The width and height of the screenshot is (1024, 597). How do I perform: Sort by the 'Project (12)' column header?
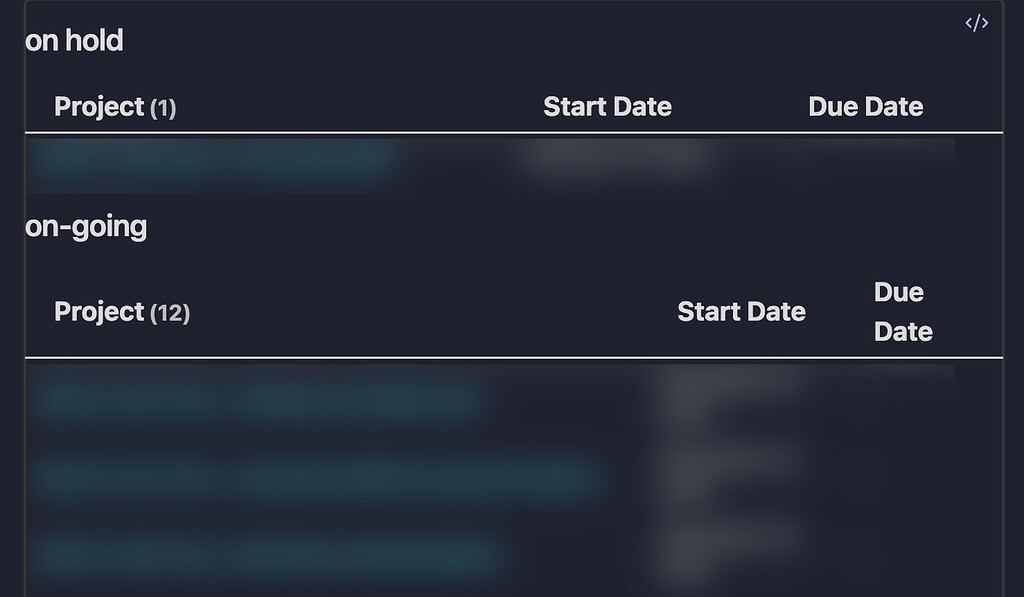point(122,311)
